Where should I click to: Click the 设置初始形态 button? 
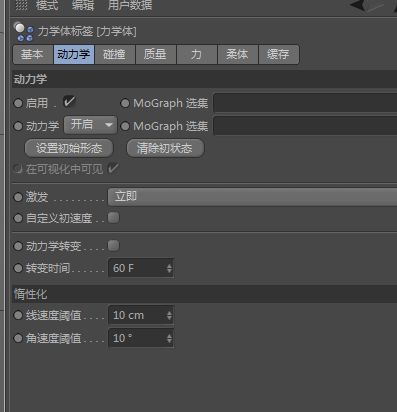pos(69,148)
